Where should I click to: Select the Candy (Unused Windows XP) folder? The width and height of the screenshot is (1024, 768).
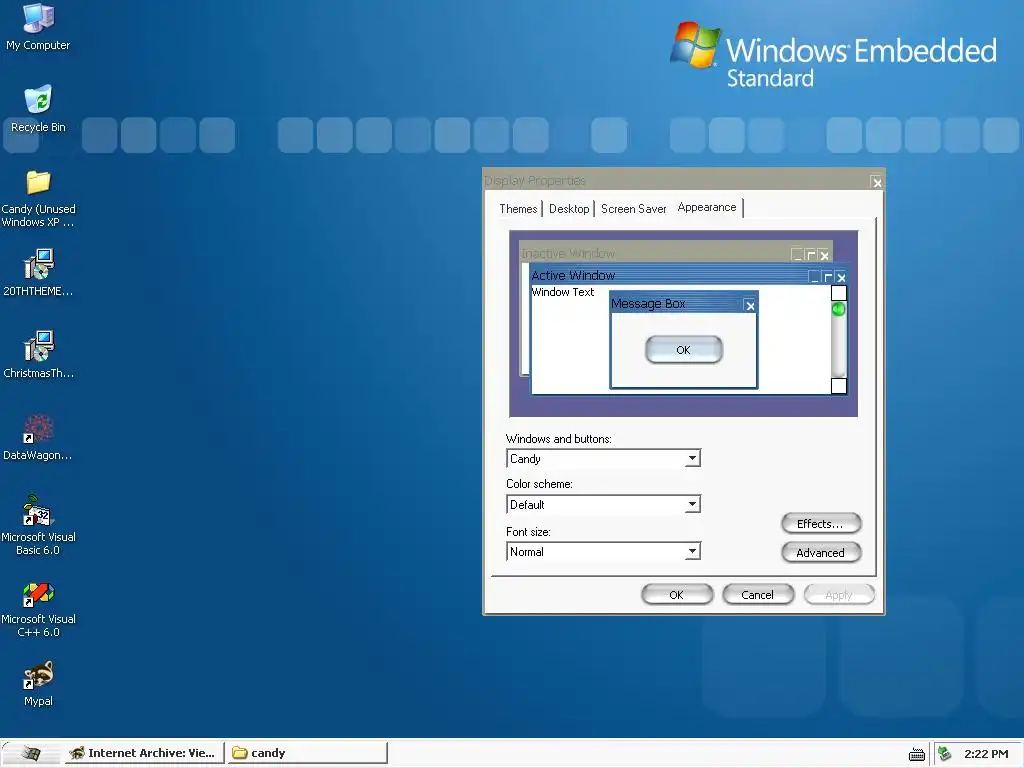[38, 199]
